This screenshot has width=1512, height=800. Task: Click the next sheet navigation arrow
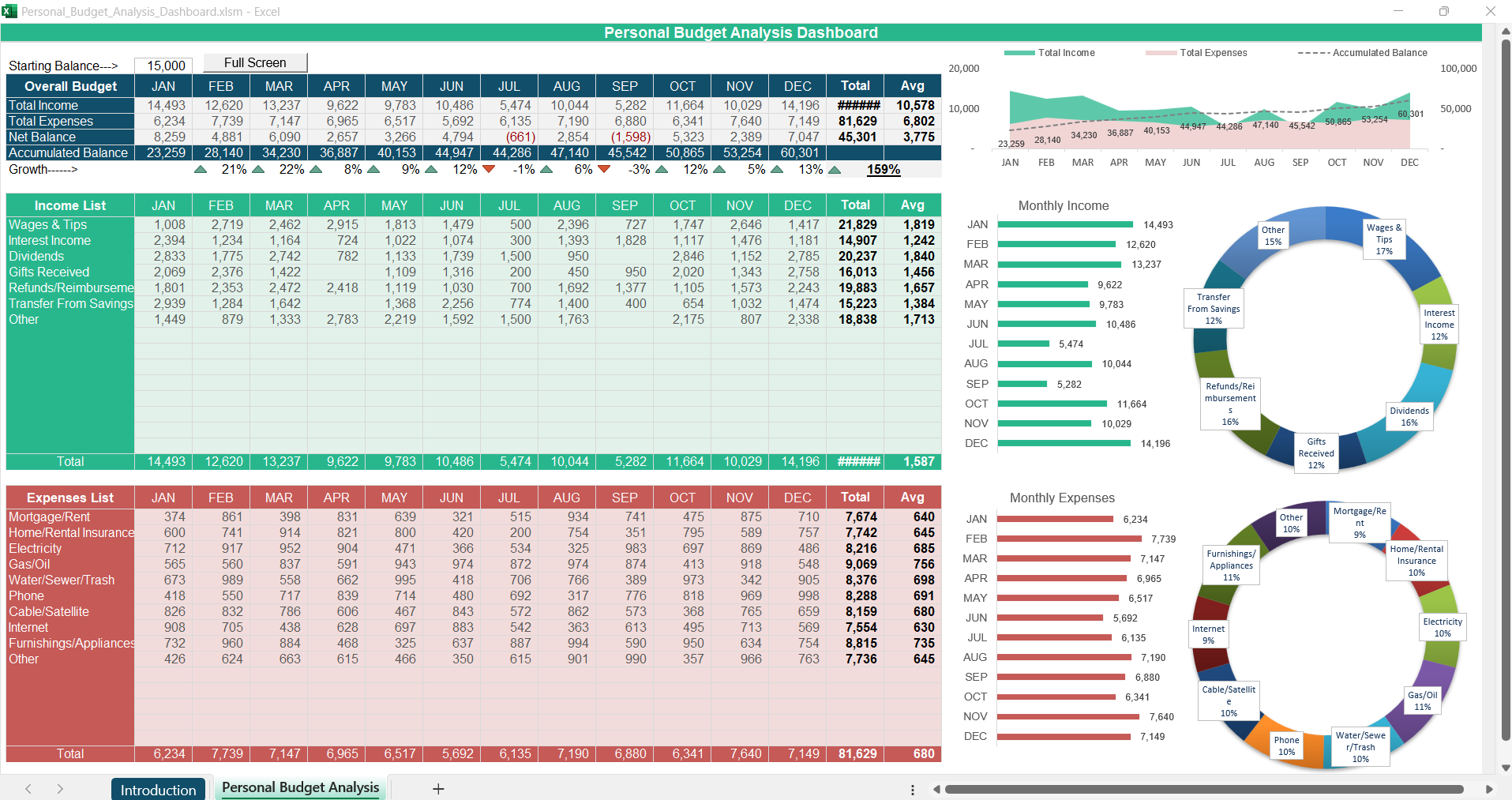tap(60, 789)
